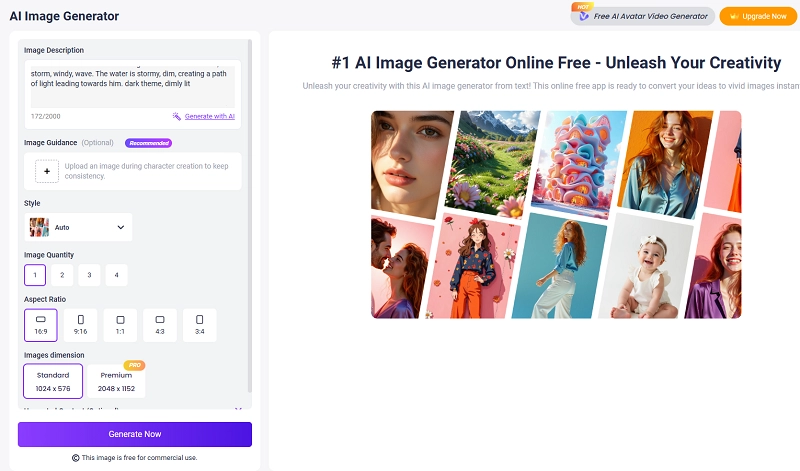800x471 pixels.
Task: Click inside the Image Description text box
Action: point(130,85)
